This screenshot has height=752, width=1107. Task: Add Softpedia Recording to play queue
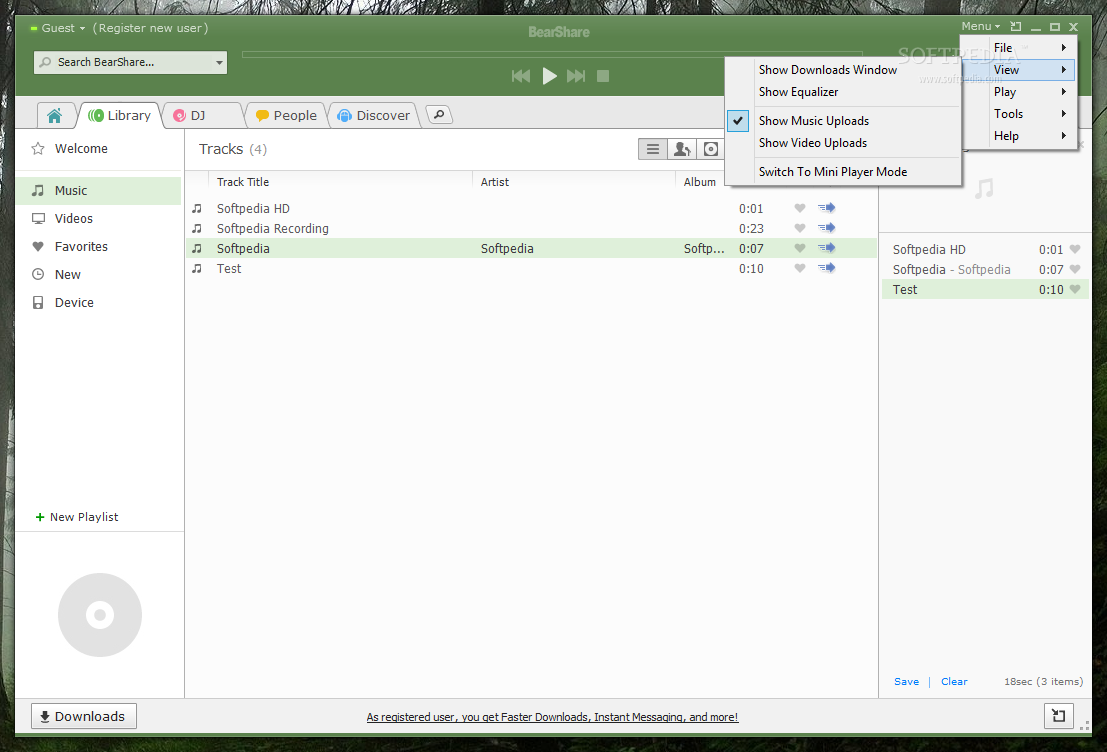coord(827,227)
